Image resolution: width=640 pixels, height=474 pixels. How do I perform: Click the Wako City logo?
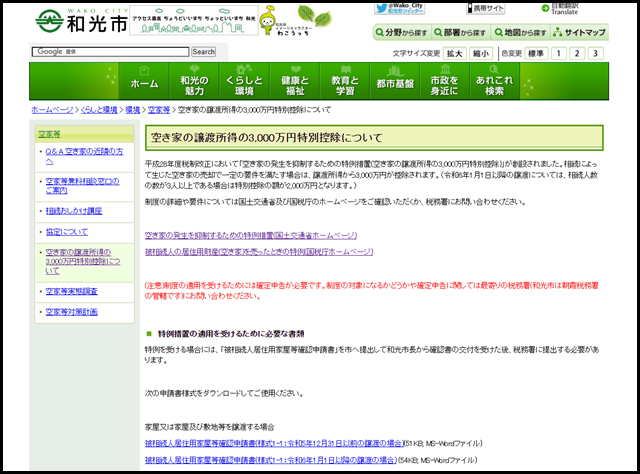(x=82, y=21)
